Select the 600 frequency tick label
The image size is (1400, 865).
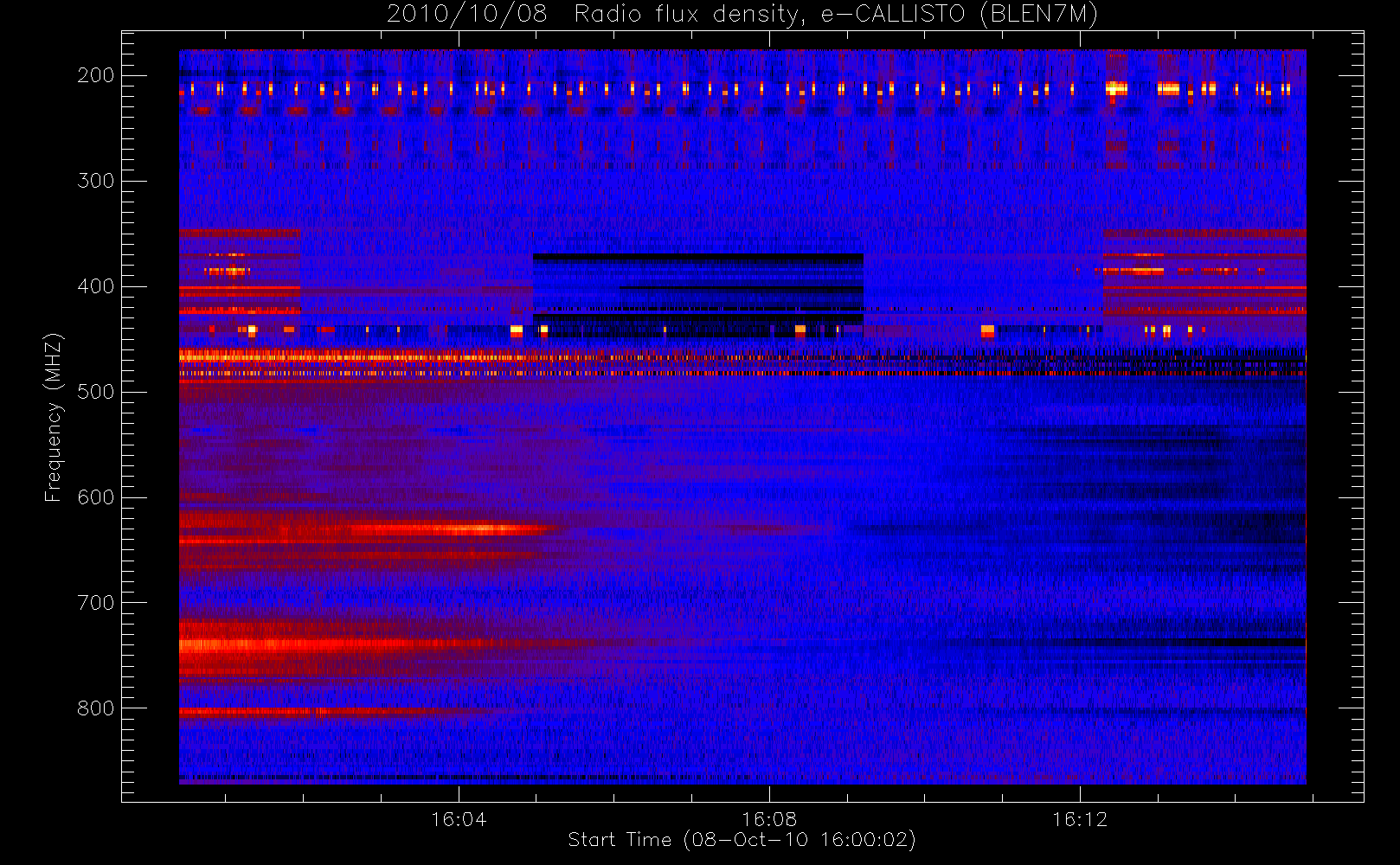pos(96,497)
